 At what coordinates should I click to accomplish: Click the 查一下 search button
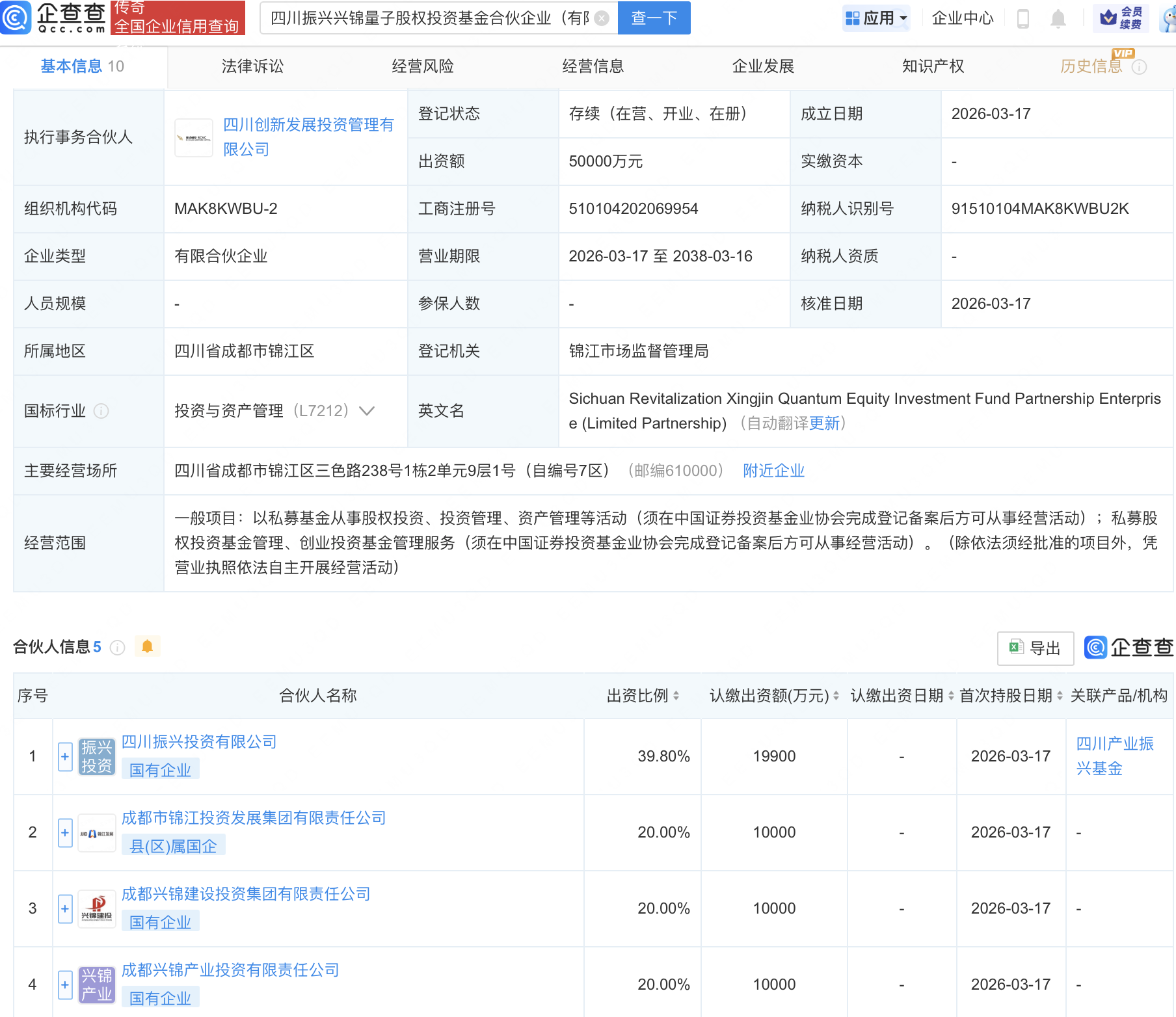point(654,18)
